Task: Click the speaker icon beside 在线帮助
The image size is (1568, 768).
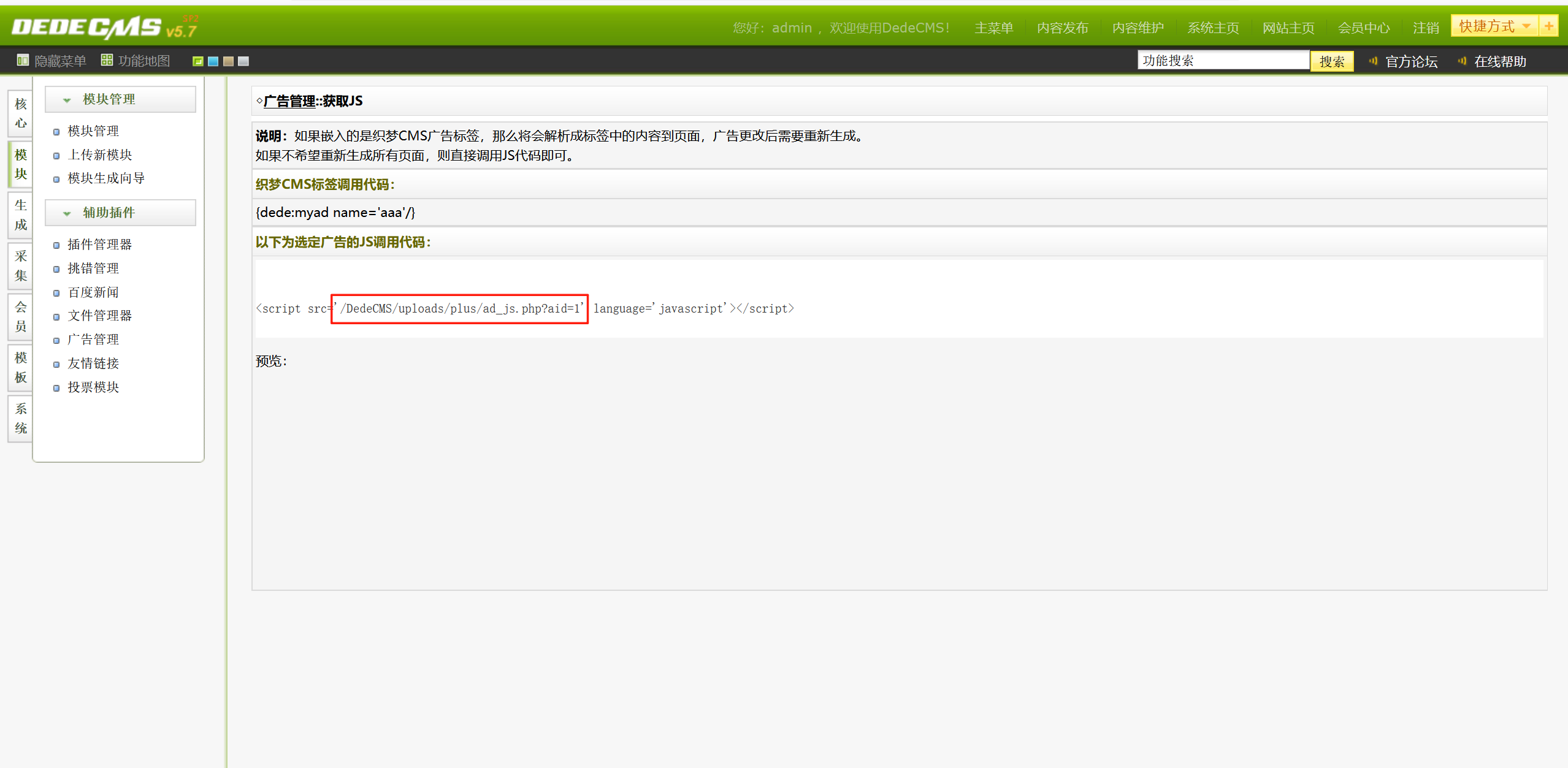Action: coord(1462,61)
